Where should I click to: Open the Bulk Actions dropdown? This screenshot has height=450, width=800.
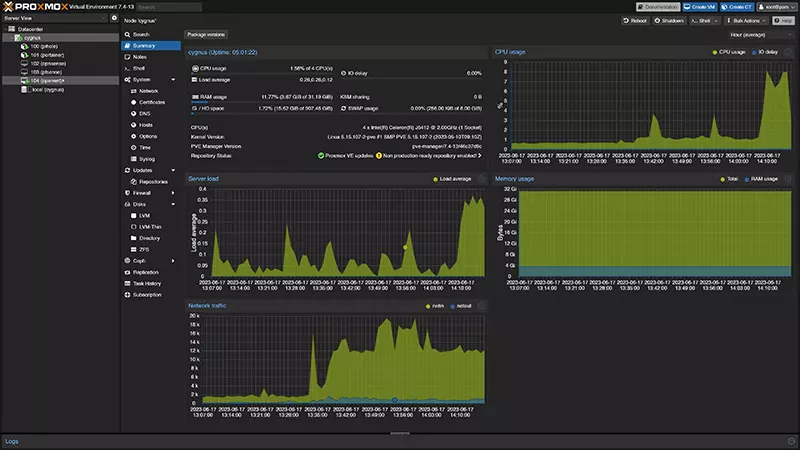[746, 21]
